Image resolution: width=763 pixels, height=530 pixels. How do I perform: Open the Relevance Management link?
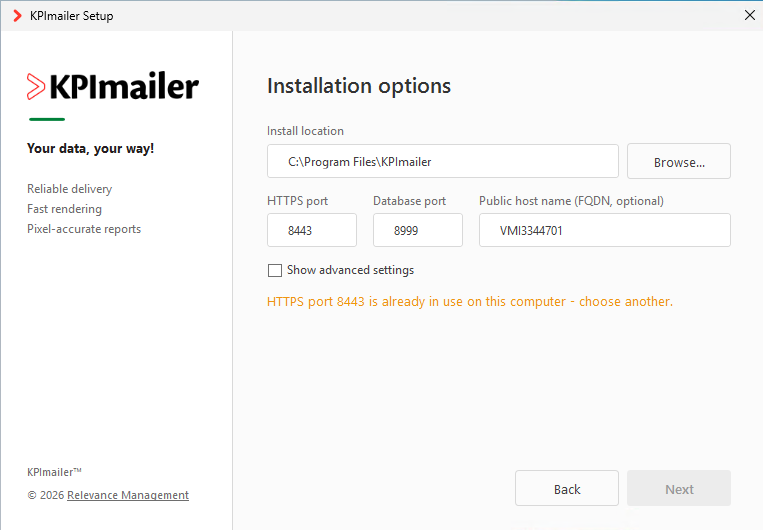(128, 495)
